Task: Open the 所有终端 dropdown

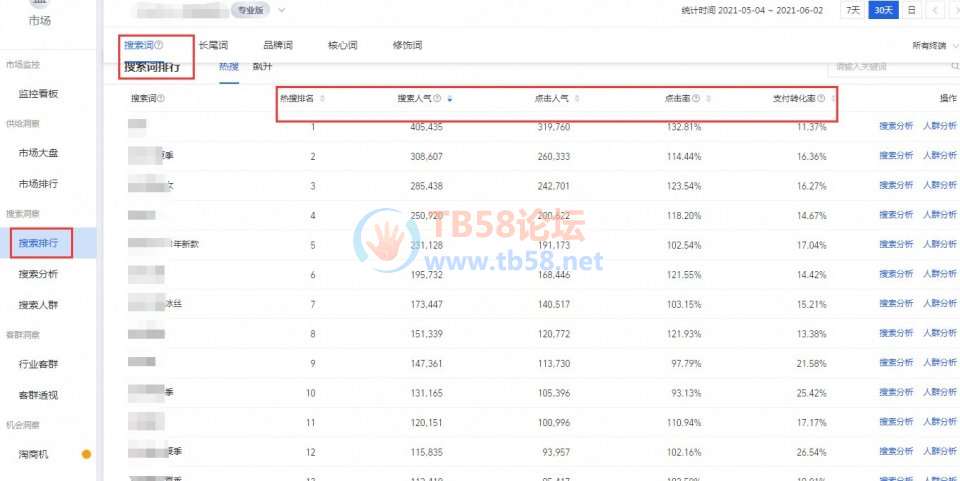Action: click(935, 46)
